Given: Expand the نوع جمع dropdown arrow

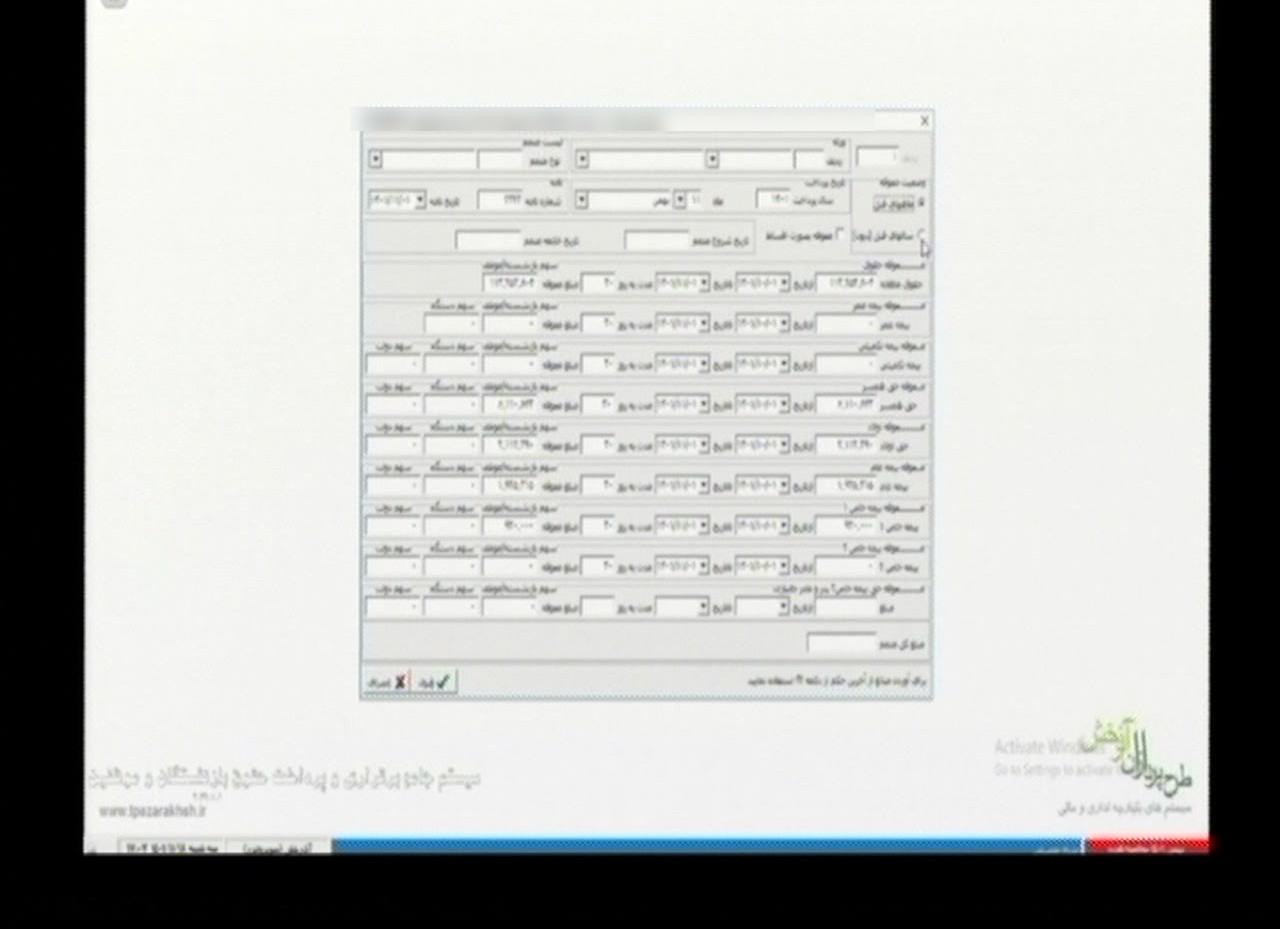Looking at the screenshot, I should 375,159.
